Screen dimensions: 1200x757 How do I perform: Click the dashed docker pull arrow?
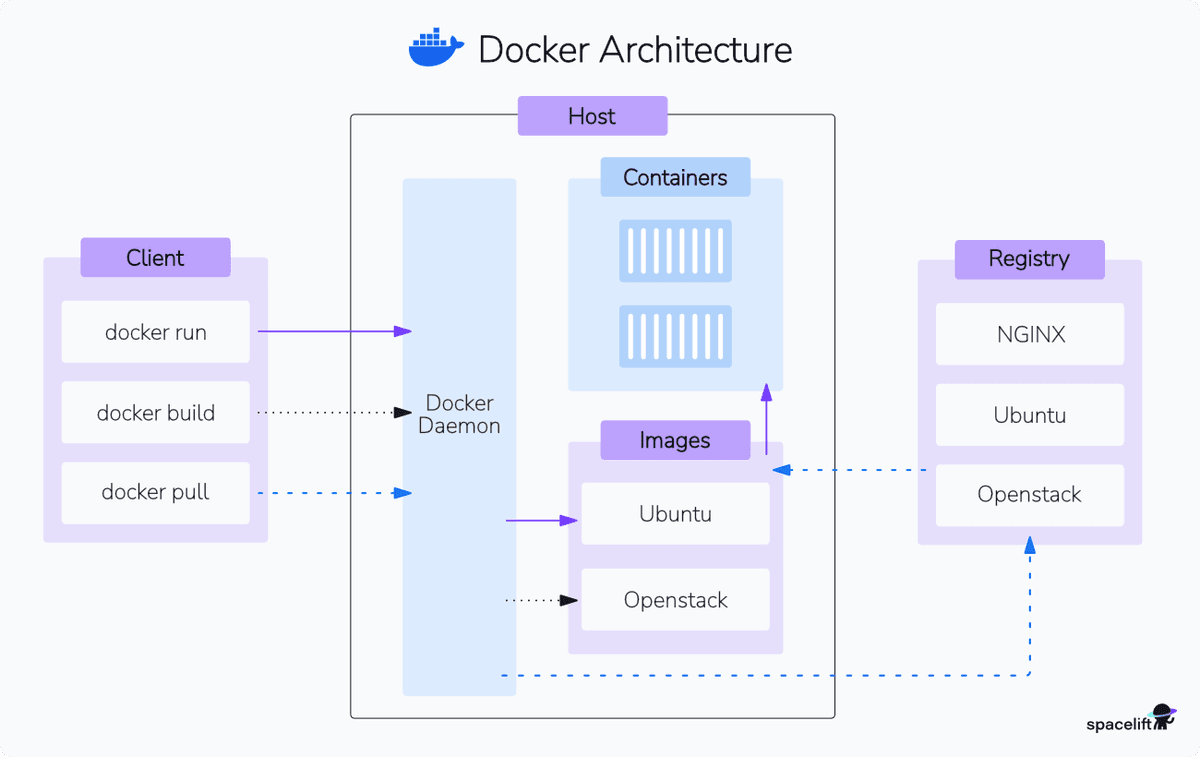click(335, 492)
